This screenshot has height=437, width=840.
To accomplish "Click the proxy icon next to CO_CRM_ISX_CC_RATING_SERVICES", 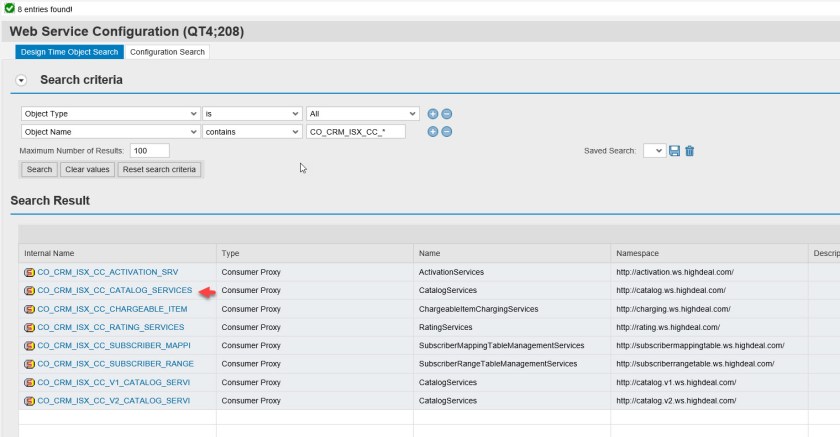I will coord(29,327).
